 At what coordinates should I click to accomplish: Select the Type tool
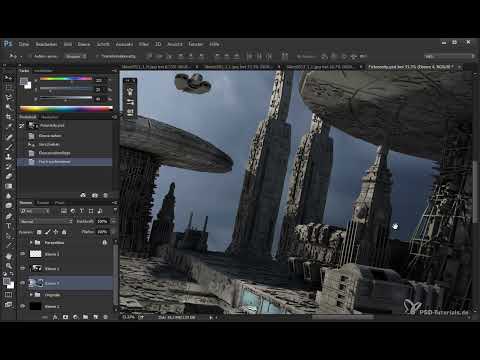tap(8, 226)
